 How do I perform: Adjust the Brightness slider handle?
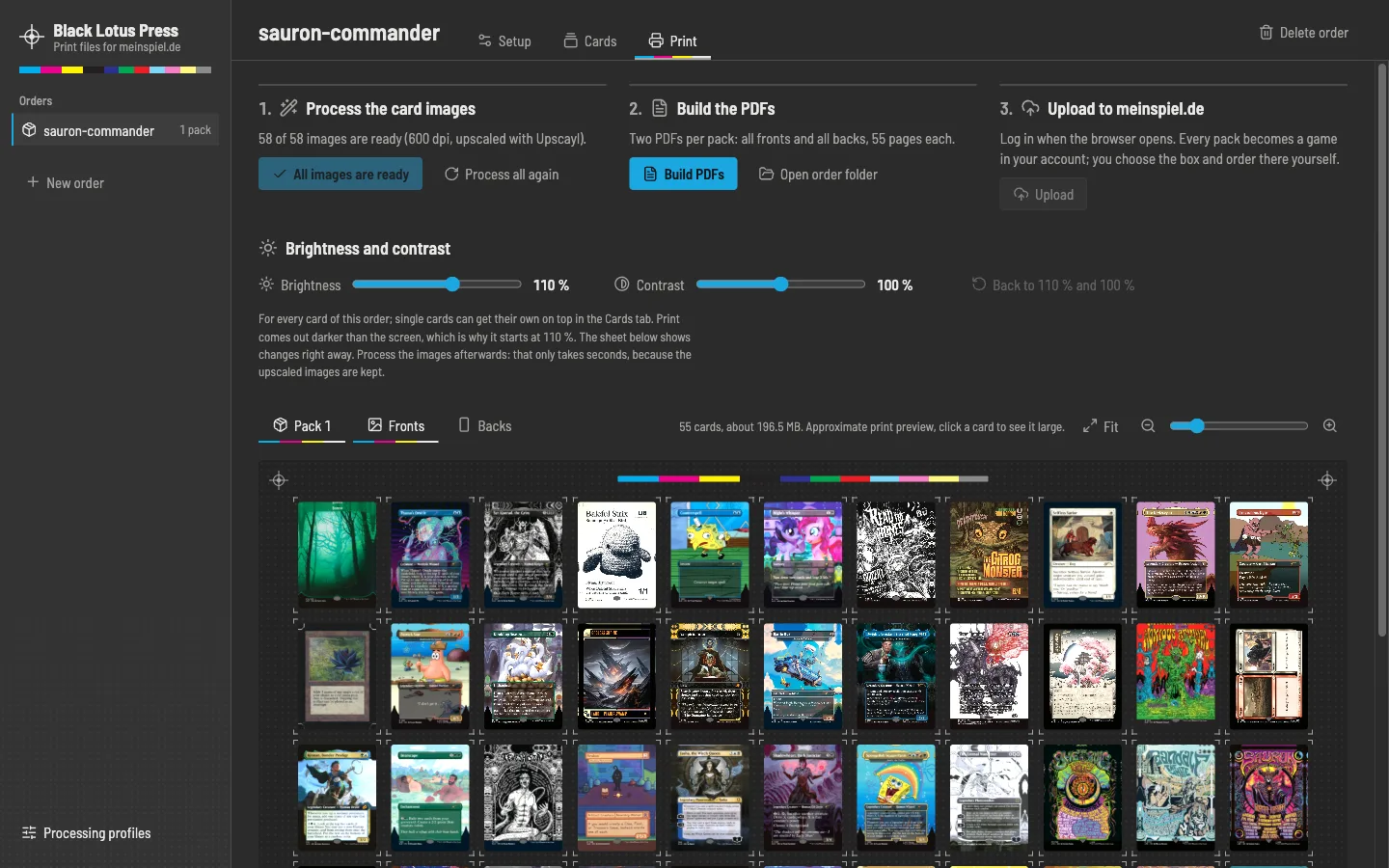(x=453, y=285)
